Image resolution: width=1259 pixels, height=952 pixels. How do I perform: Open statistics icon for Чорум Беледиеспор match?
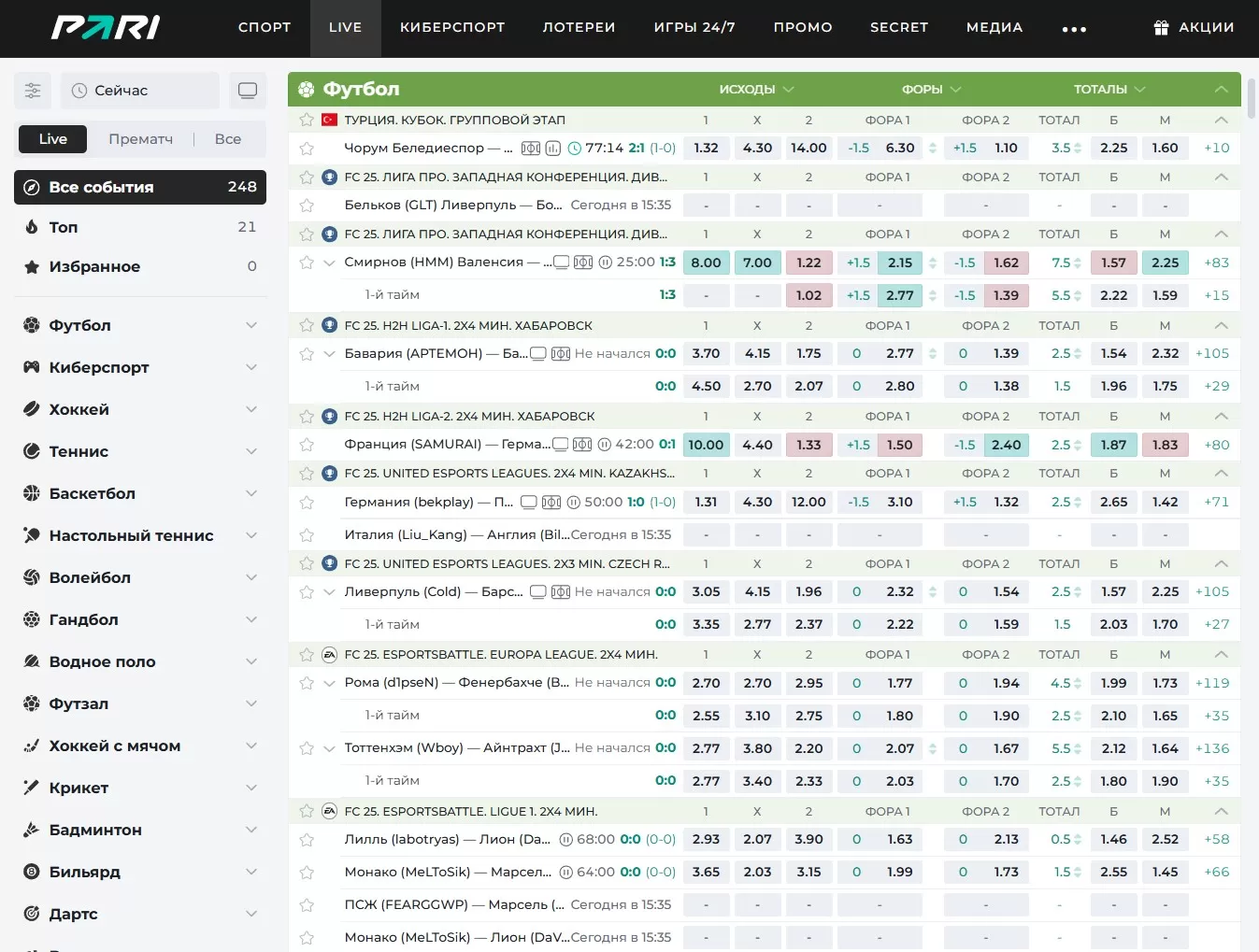553,149
